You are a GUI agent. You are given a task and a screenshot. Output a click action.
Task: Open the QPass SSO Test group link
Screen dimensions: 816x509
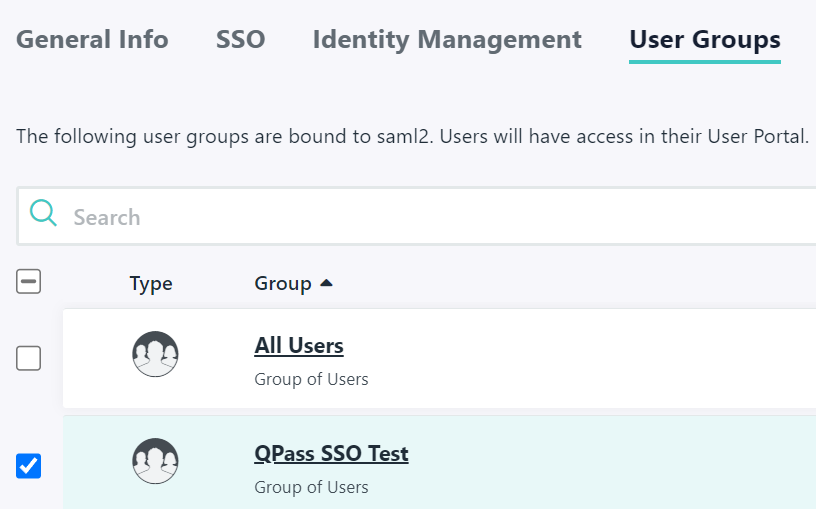(x=331, y=453)
